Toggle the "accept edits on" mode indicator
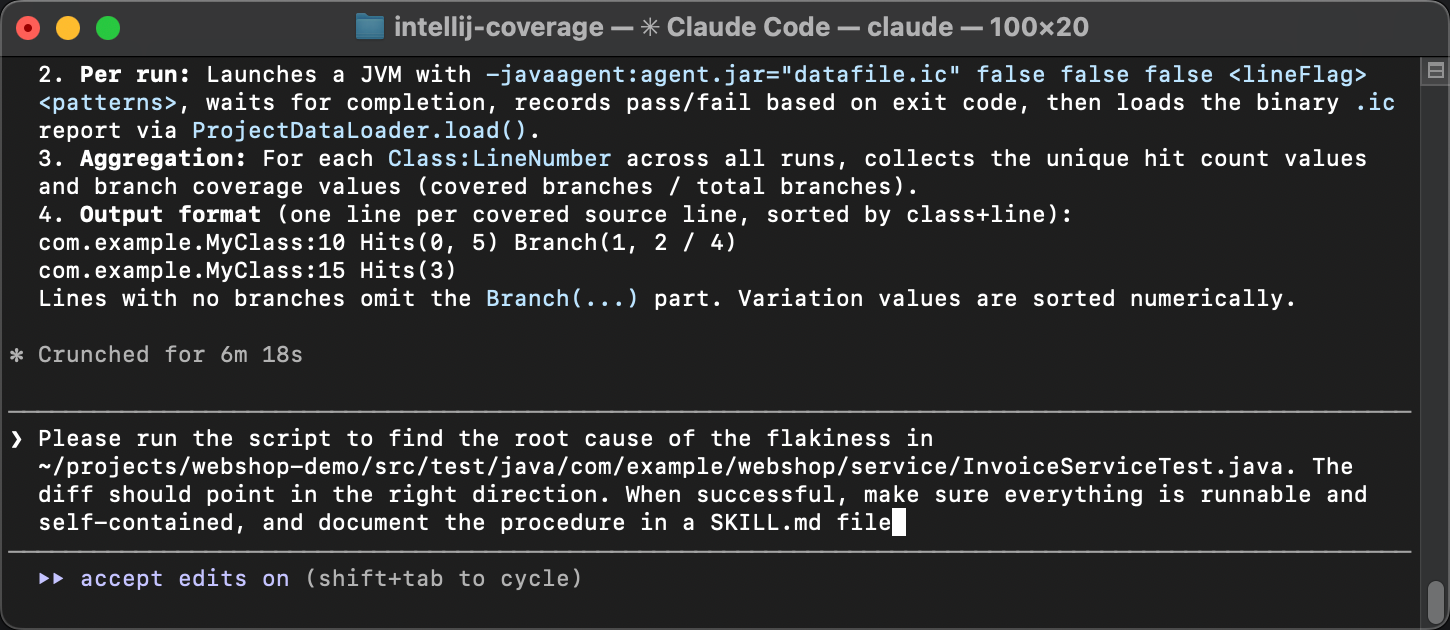 pos(185,579)
